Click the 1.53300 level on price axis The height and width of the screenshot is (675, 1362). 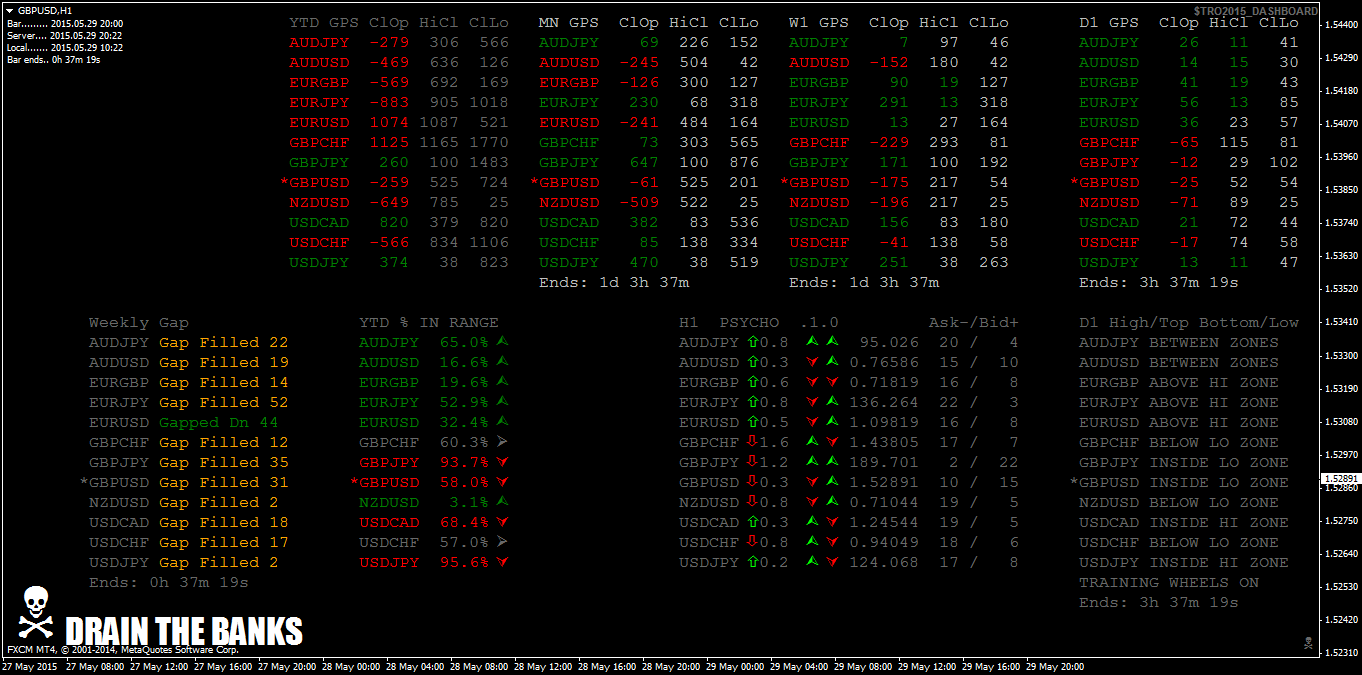click(1340, 355)
